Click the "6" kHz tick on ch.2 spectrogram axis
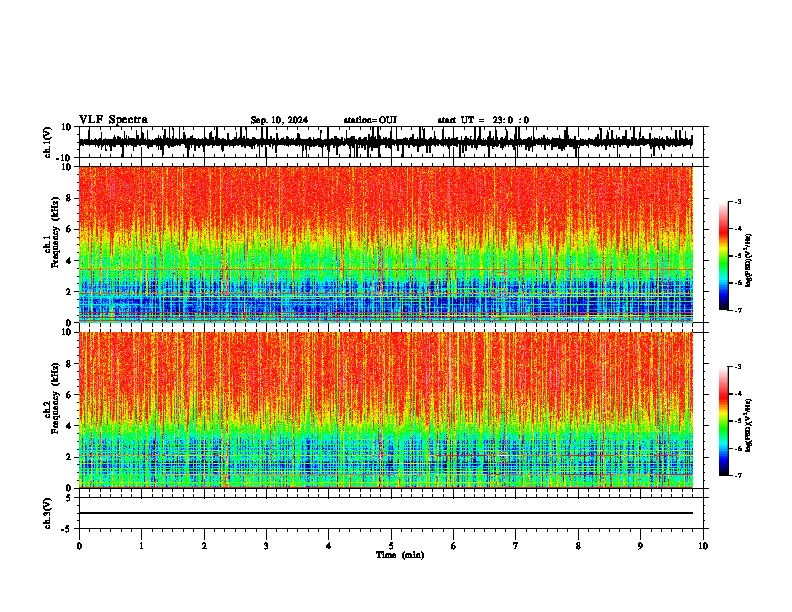 70,395
